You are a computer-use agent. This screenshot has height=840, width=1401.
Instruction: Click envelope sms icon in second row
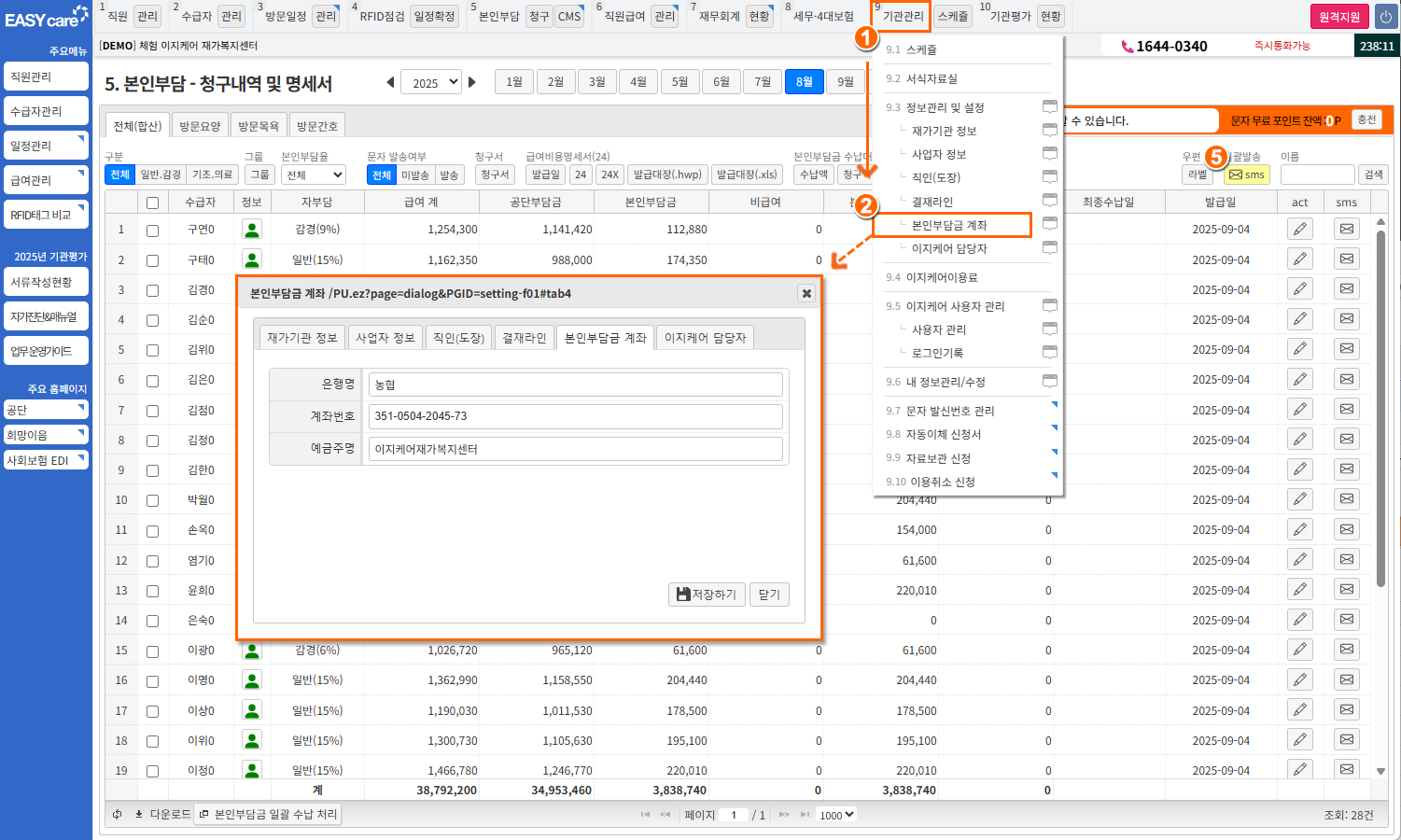pyautogui.click(x=1346, y=259)
